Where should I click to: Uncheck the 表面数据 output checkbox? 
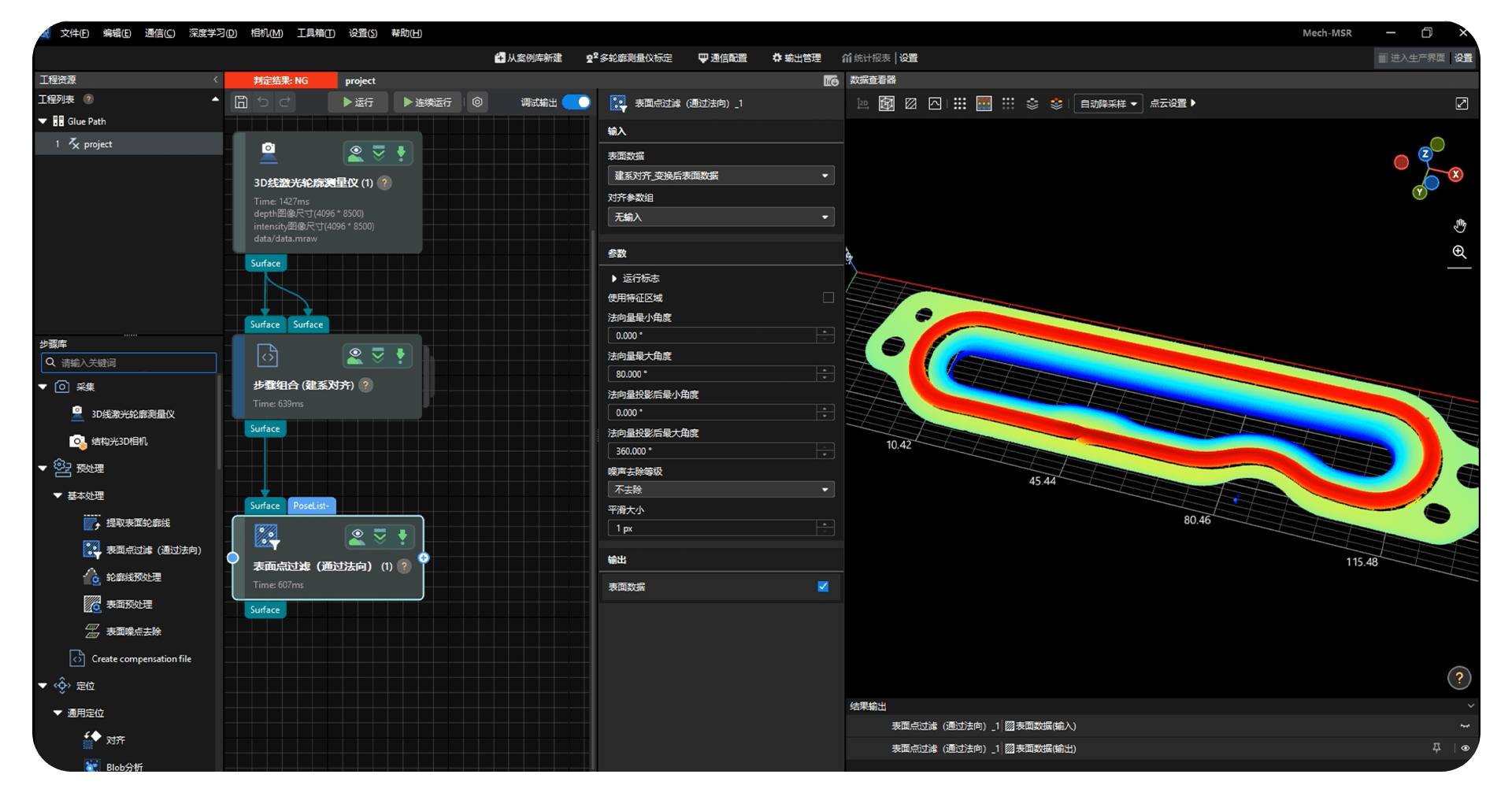pos(823,587)
